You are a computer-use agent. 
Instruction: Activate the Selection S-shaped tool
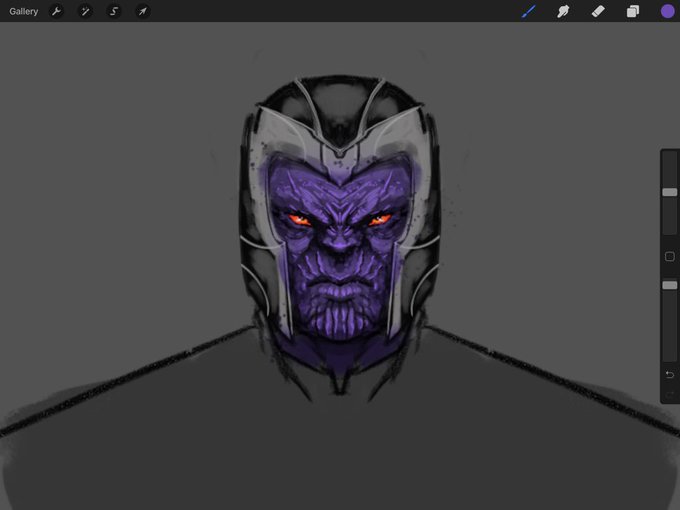[x=114, y=11]
